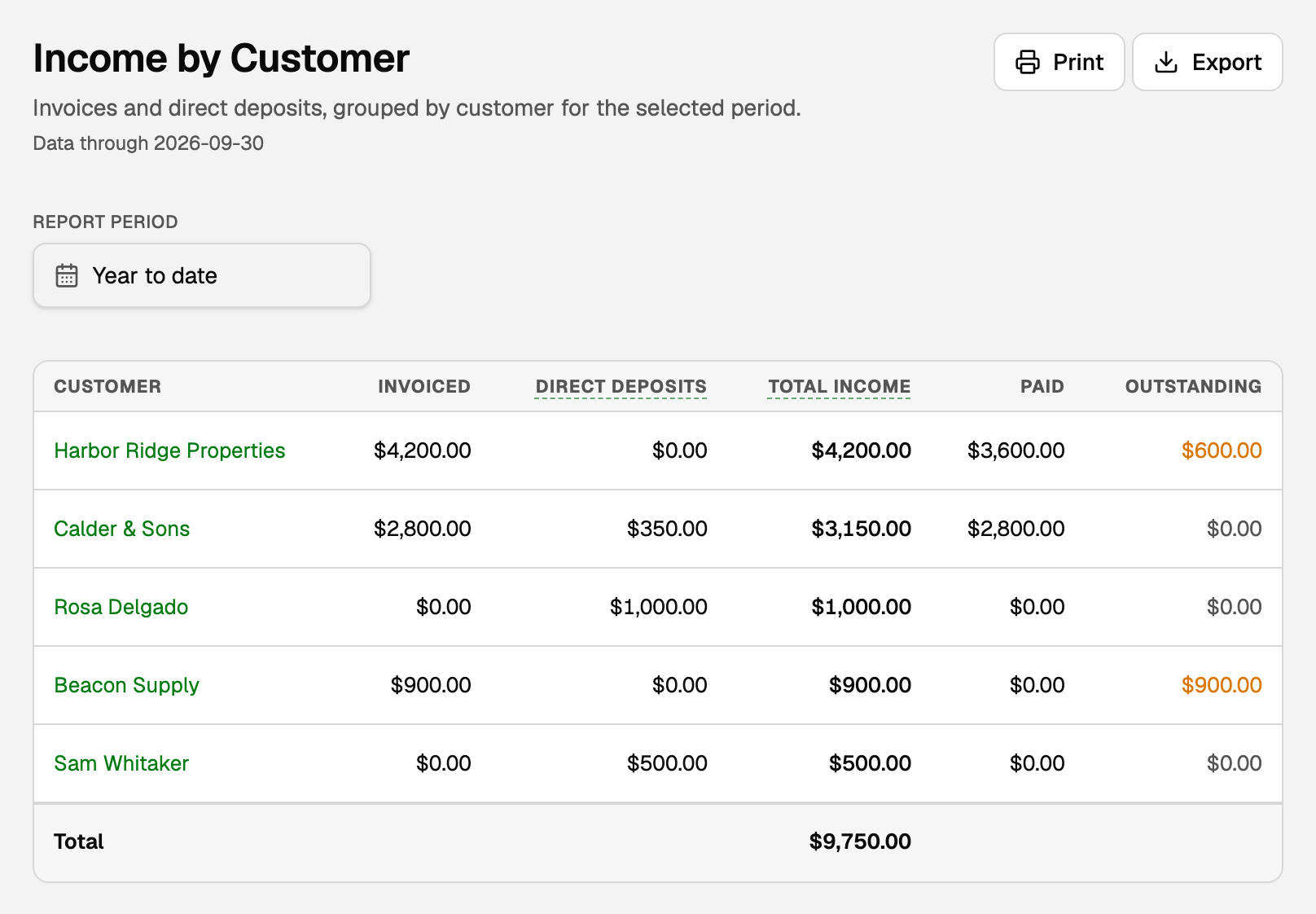Click the printer icon in Print button
Image resolution: width=1316 pixels, height=914 pixels.
1028,62
